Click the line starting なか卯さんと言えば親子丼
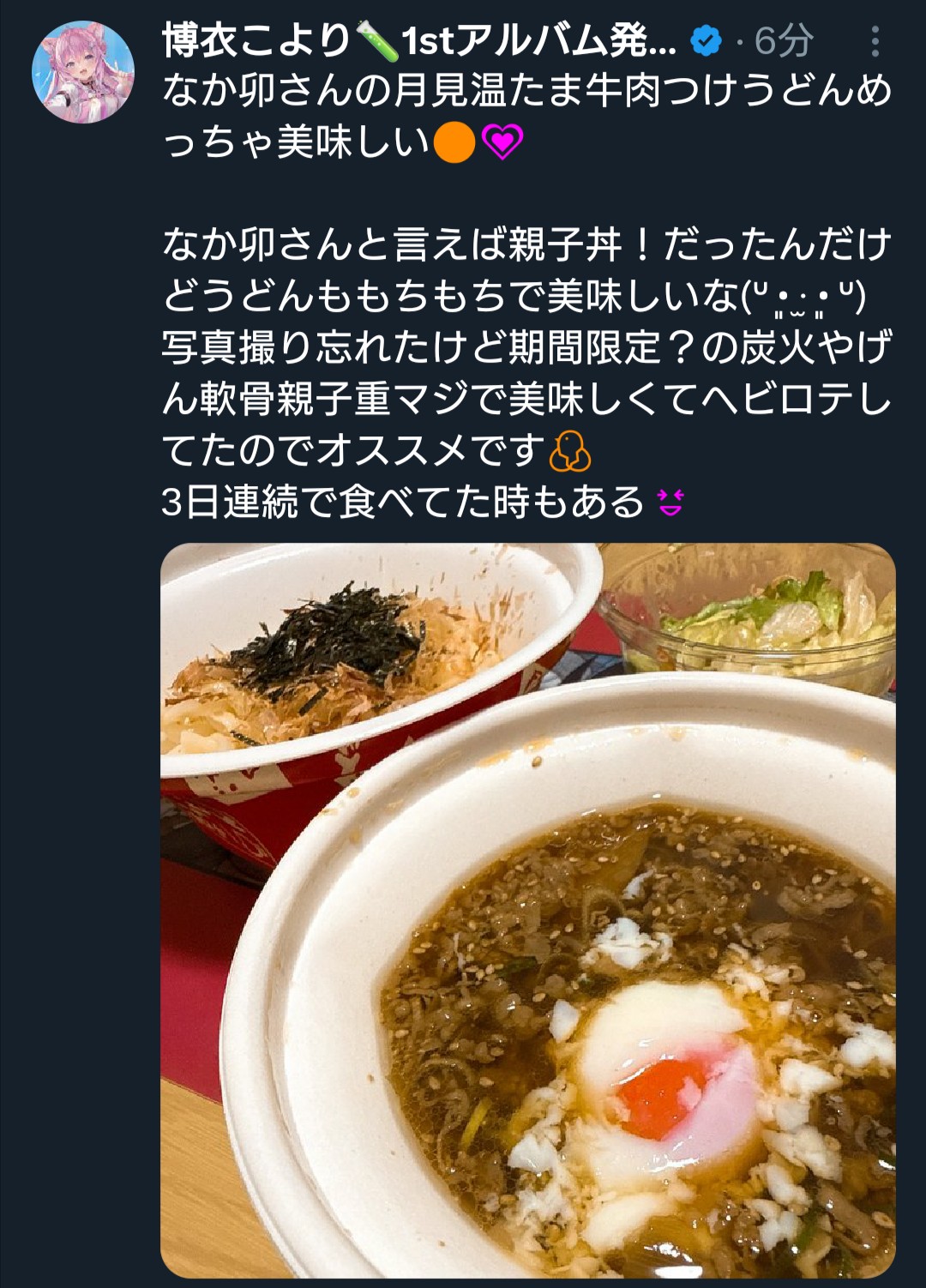 click(x=527, y=245)
